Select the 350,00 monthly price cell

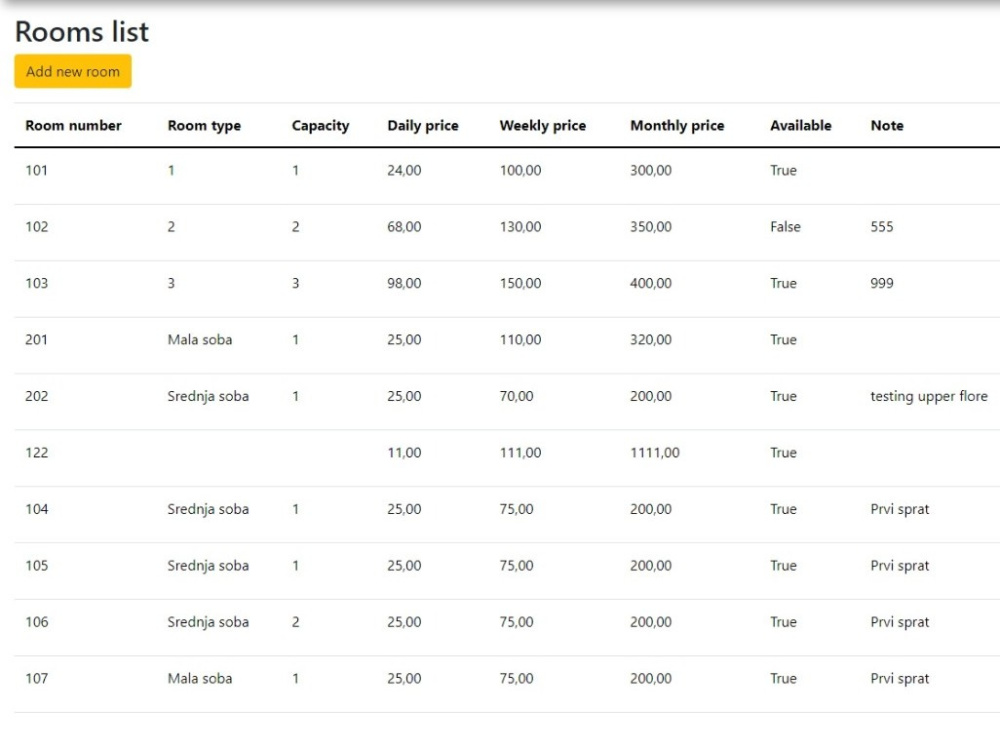point(651,226)
